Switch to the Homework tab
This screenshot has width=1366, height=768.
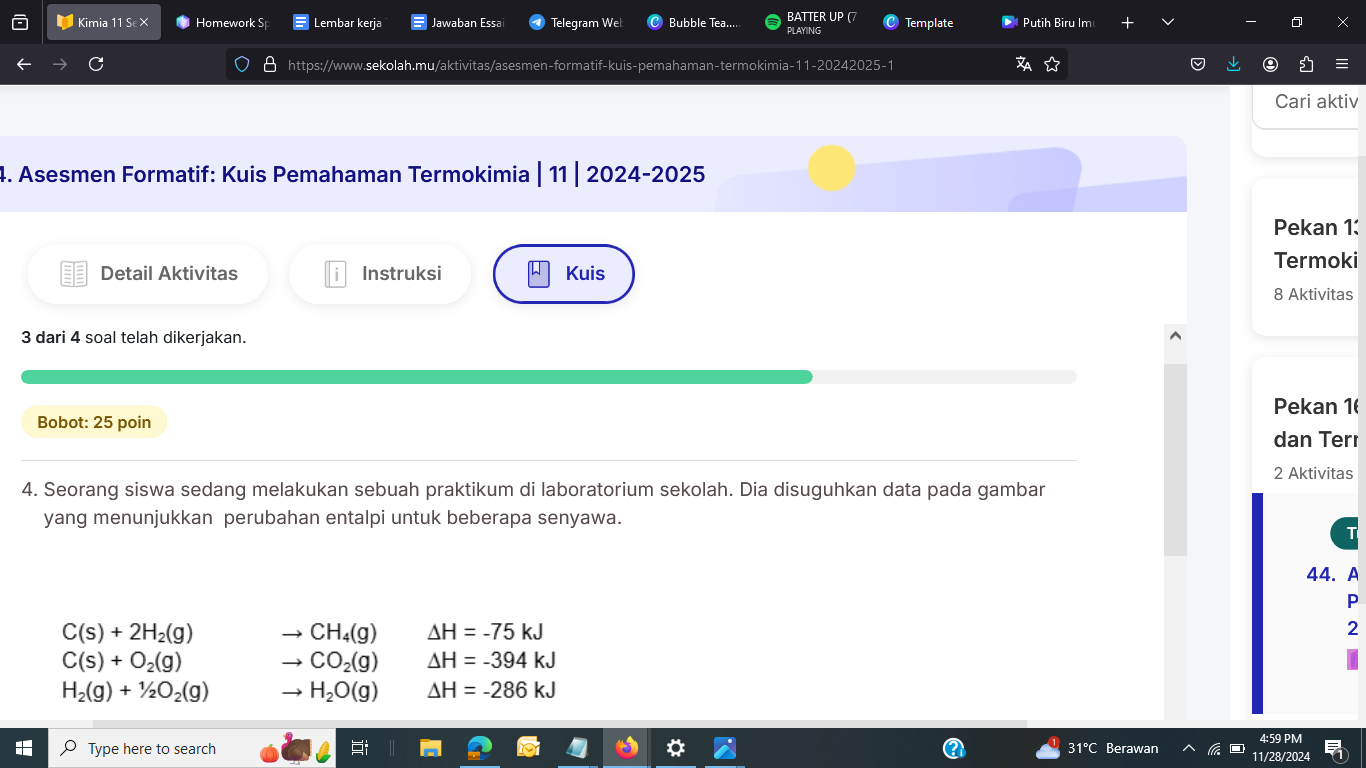pyautogui.click(x=222, y=22)
